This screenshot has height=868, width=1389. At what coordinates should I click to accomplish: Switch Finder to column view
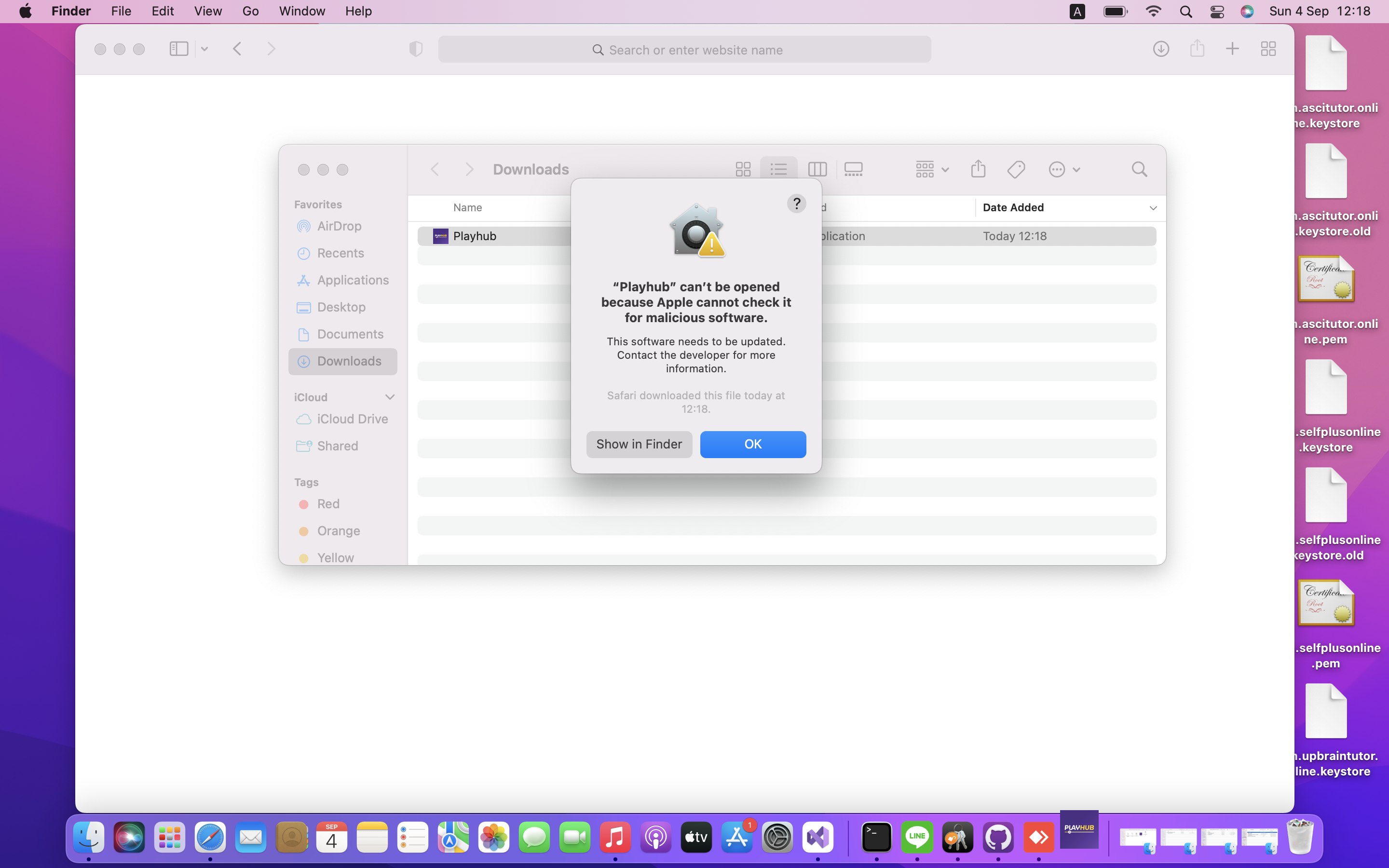click(817, 169)
